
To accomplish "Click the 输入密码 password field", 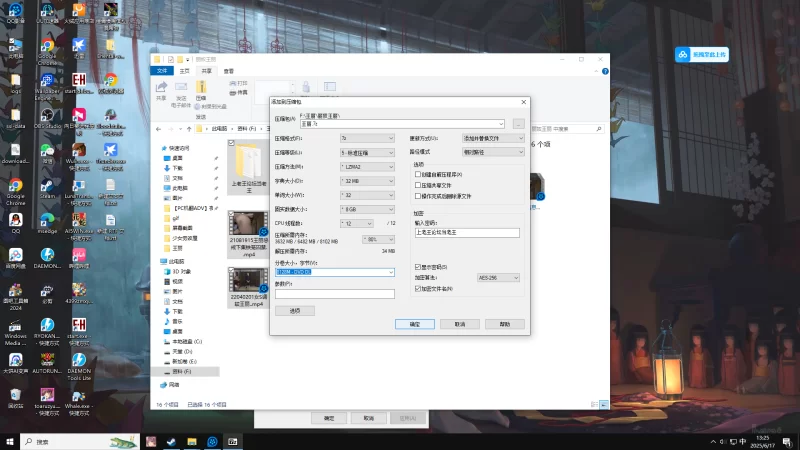I will click(x=467, y=232).
